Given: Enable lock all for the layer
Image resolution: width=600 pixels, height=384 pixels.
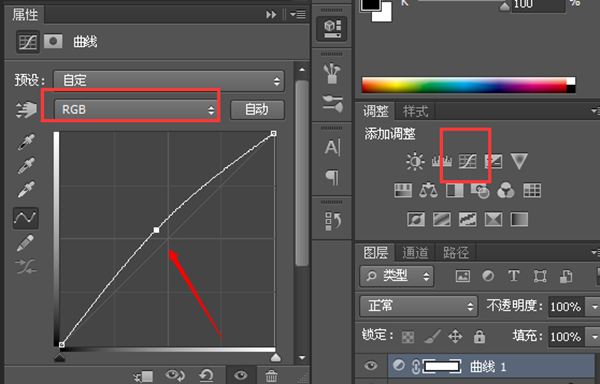Looking at the screenshot, I should tap(479, 337).
